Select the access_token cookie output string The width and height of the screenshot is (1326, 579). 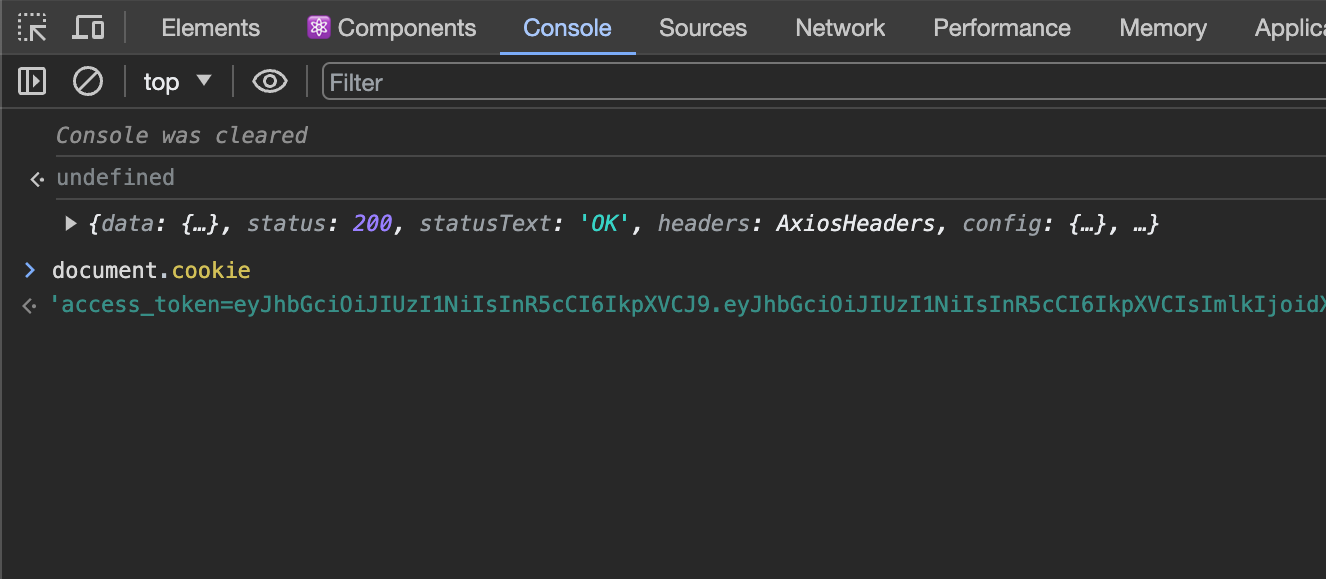[687, 305]
